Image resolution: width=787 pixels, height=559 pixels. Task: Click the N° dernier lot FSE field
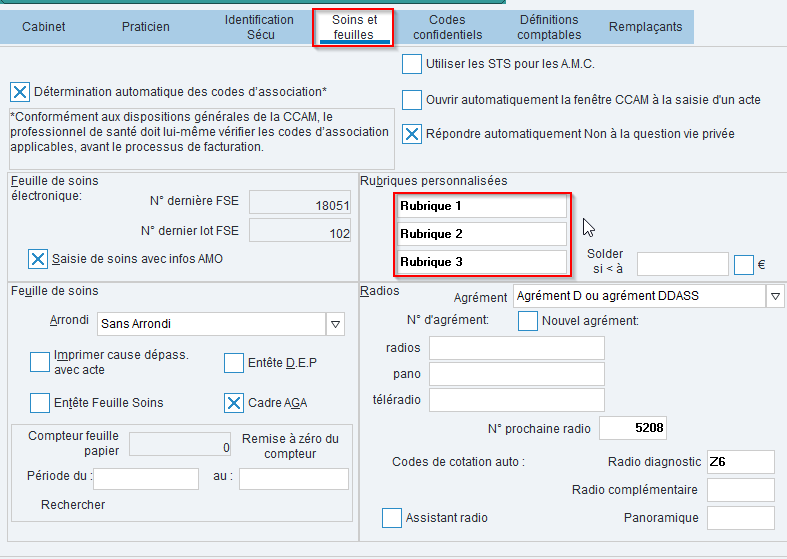click(x=300, y=230)
